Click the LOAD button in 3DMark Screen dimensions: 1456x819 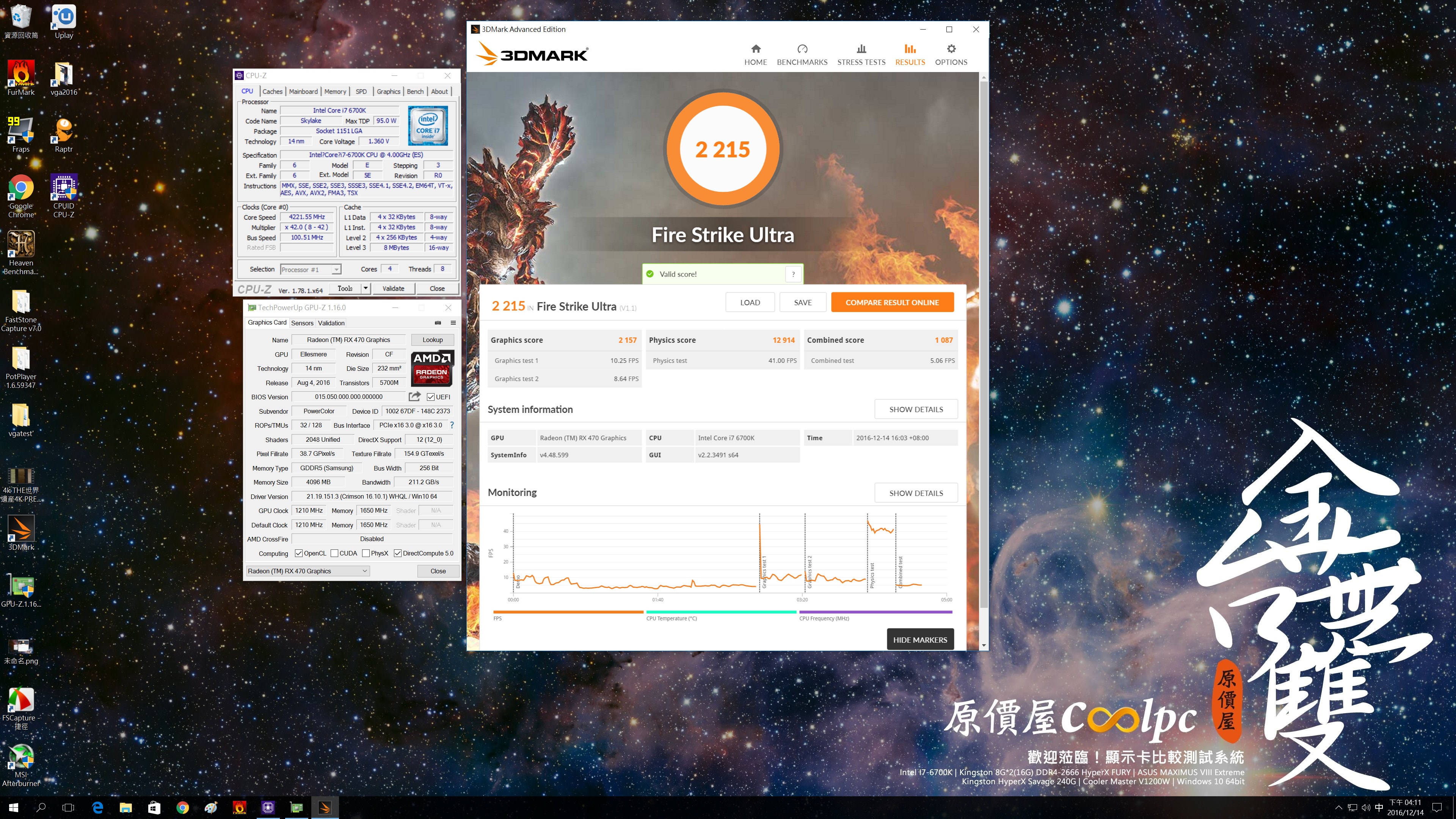(x=750, y=303)
